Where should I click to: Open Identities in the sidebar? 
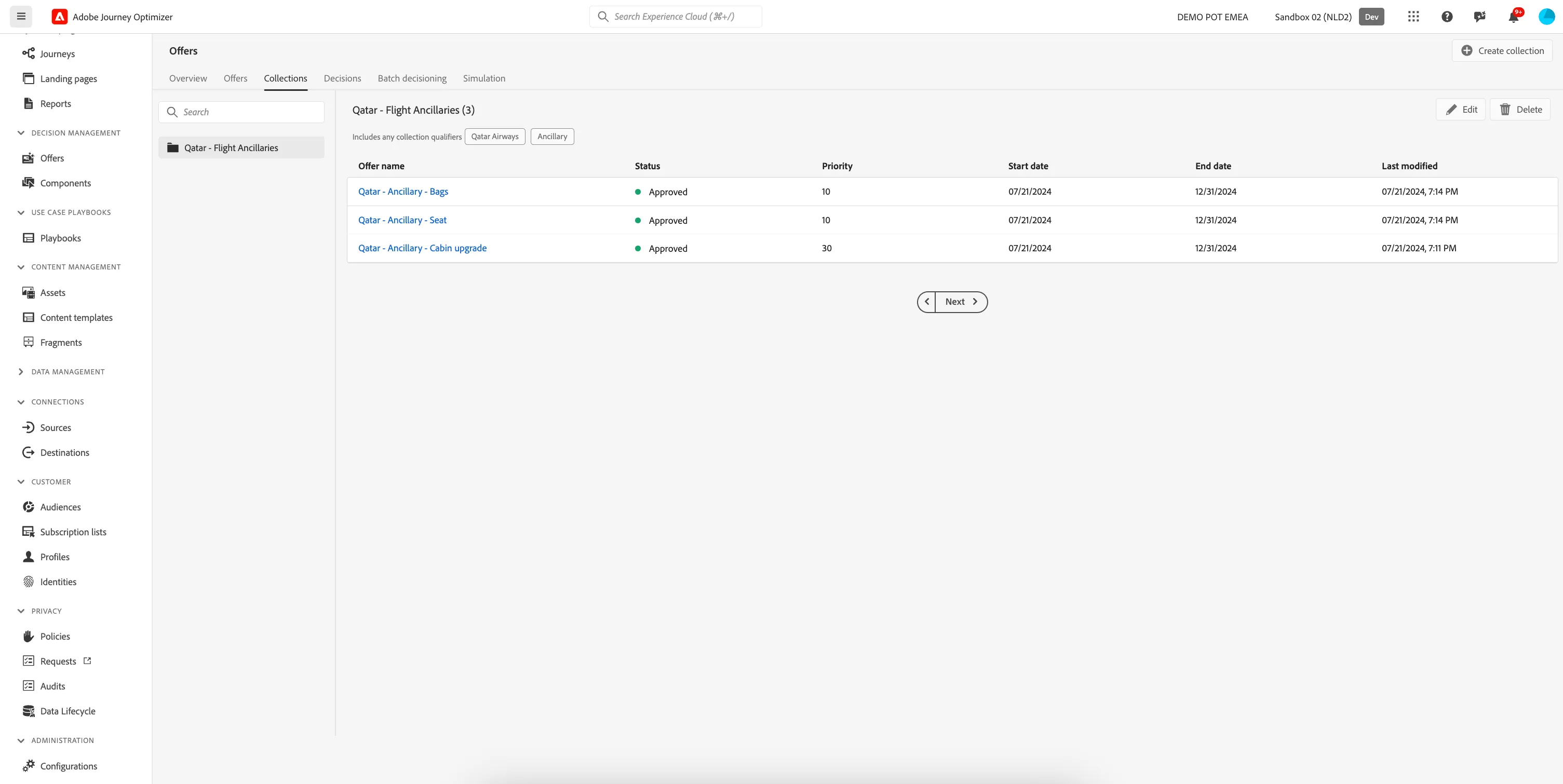(x=49, y=582)
